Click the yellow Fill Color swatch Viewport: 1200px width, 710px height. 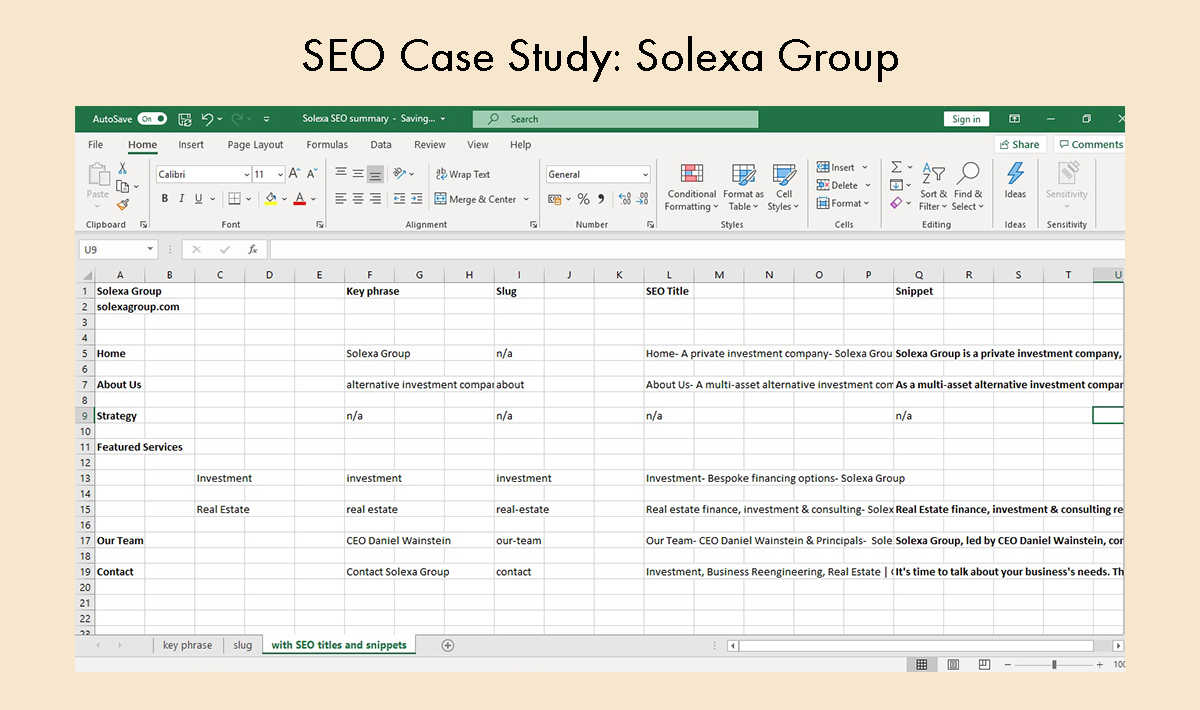pos(271,199)
